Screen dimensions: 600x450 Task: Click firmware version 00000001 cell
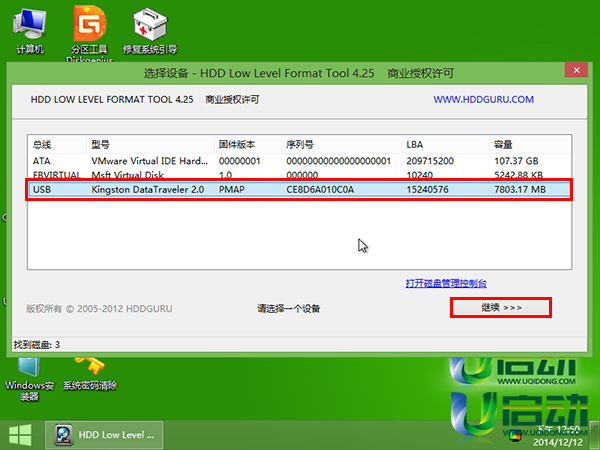coord(240,161)
